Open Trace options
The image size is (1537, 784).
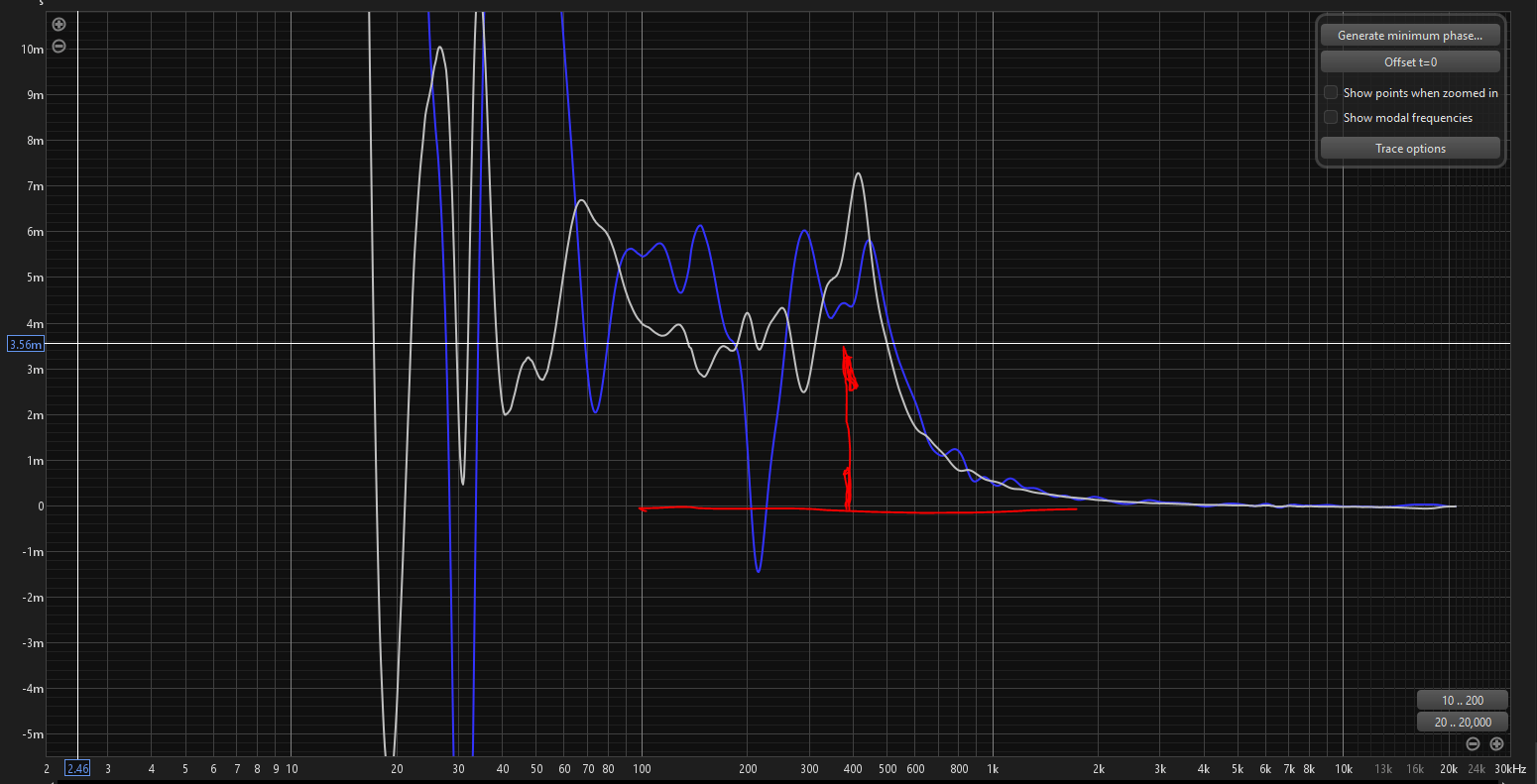tap(1410, 149)
